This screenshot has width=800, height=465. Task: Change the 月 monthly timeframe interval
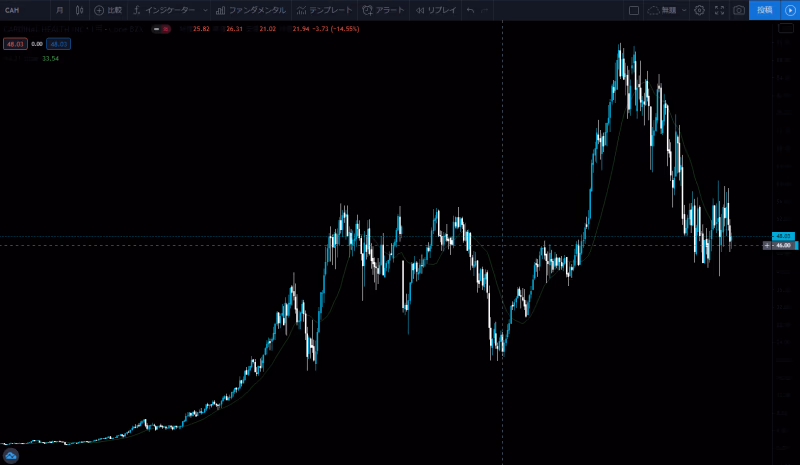click(x=60, y=10)
